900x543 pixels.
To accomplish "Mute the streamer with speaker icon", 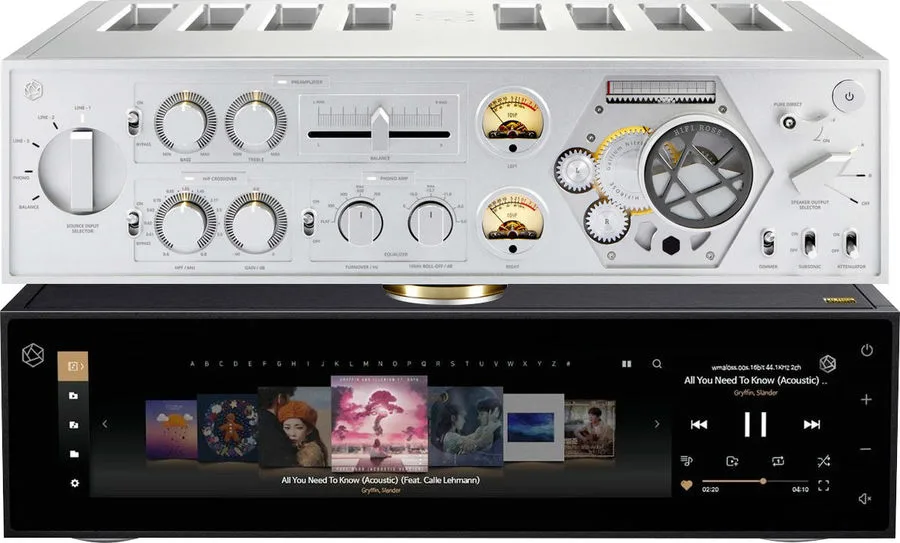I will coord(865,499).
